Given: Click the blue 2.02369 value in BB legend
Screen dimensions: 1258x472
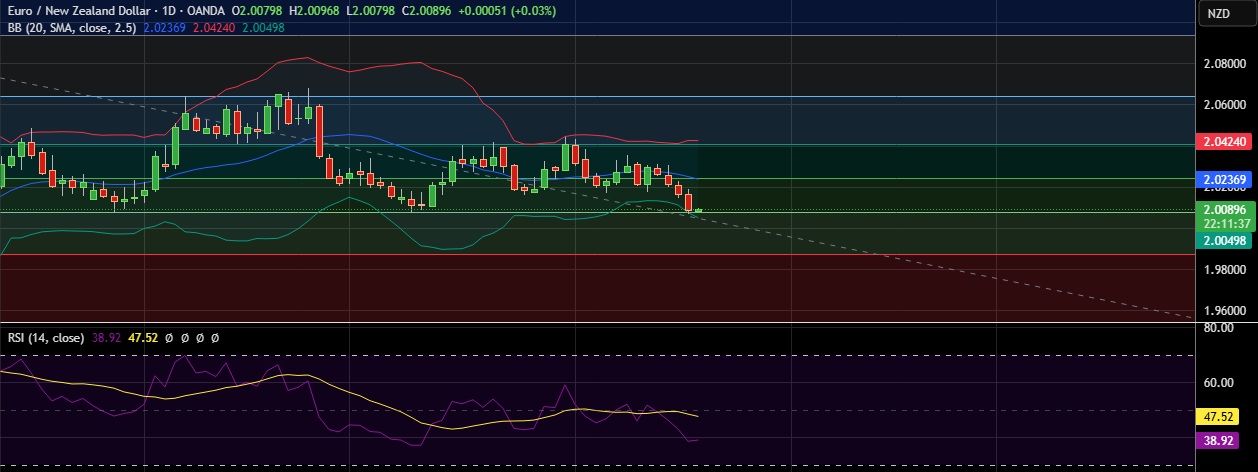Looking at the screenshot, I should tap(167, 27).
